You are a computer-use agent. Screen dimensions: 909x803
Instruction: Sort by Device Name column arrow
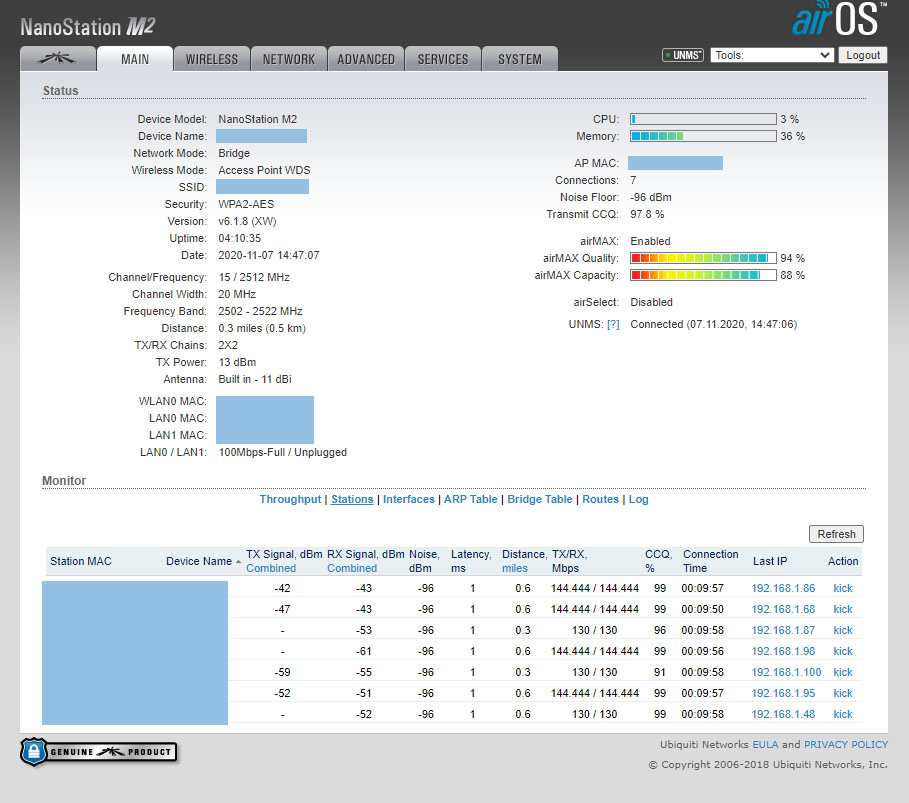pos(238,562)
